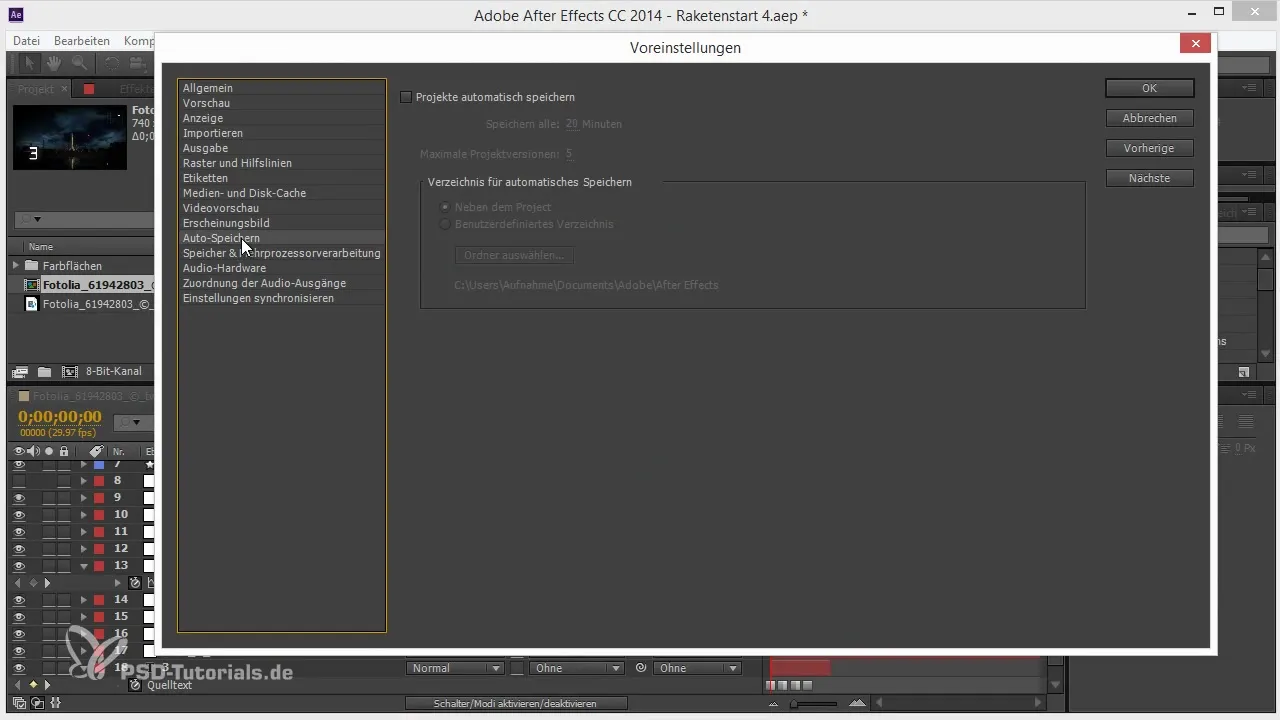Select the Selection arrow tool

pyautogui.click(x=30, y=63)
